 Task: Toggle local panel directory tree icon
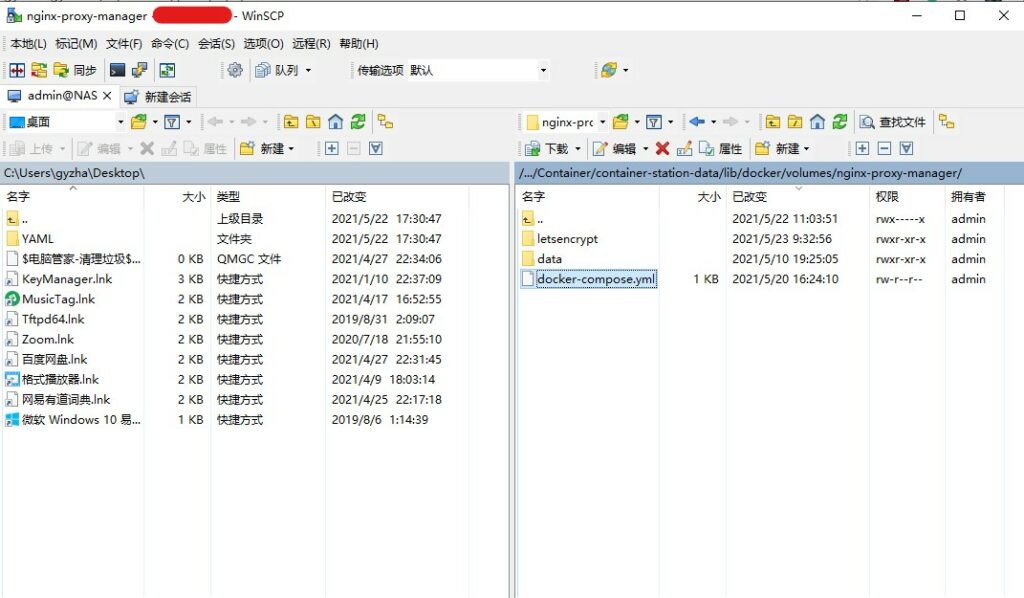[x=385, y=122]
